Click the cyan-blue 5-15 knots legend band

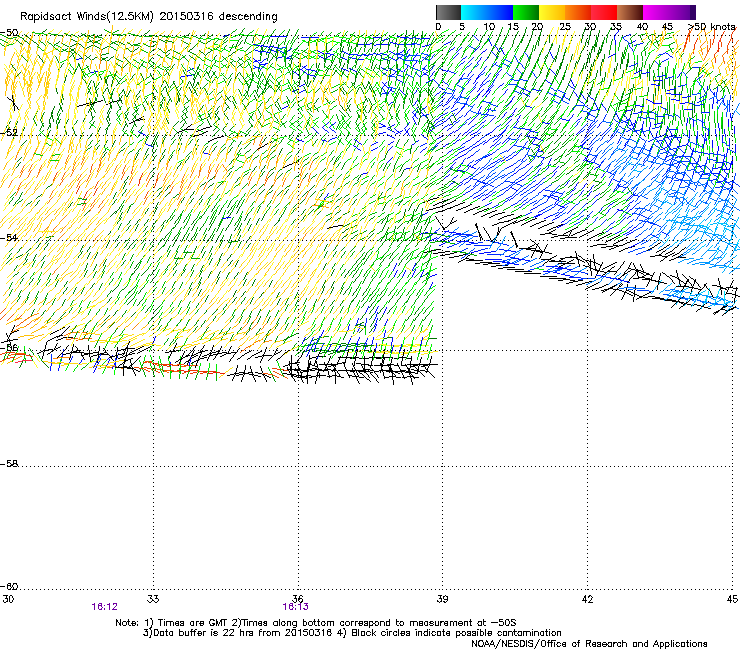coord(487,12)
